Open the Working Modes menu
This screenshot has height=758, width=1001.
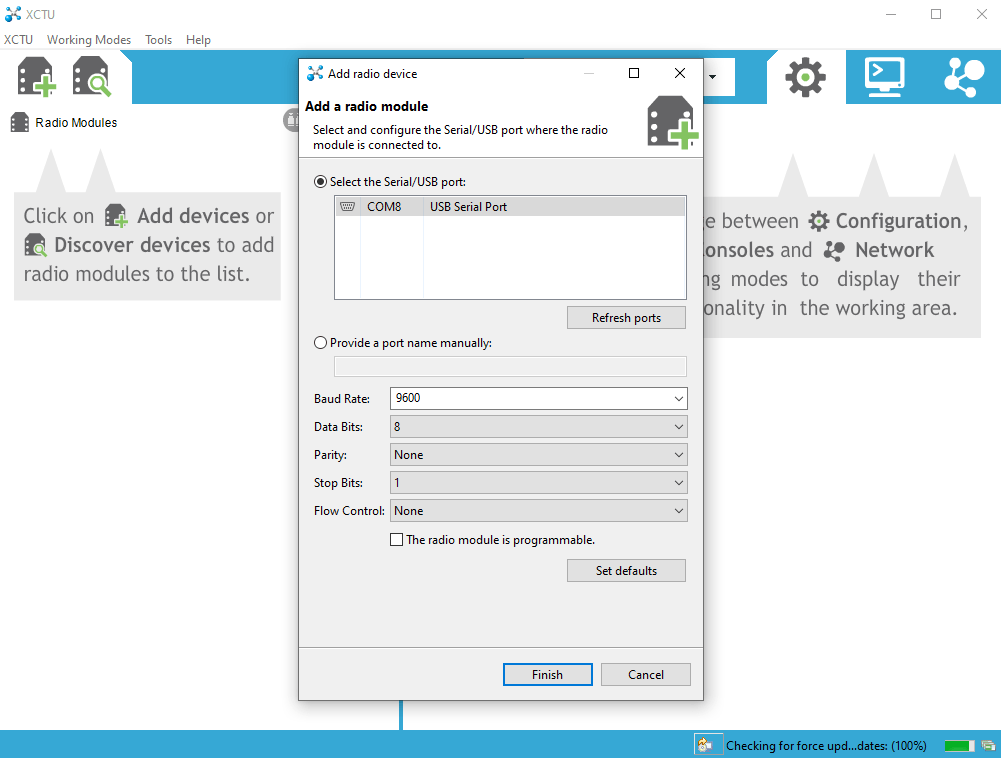[x=89, y=40]
